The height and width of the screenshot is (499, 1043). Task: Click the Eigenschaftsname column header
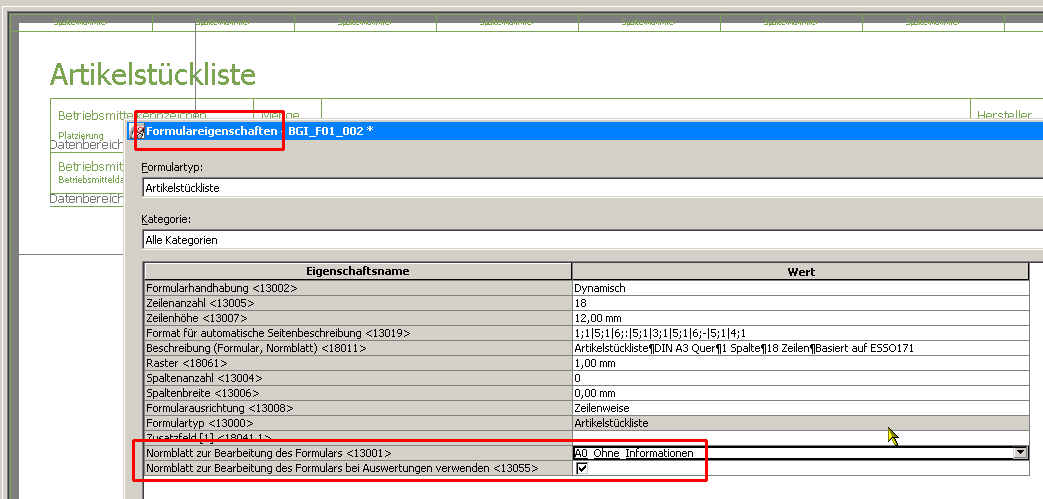coord(358,271)
